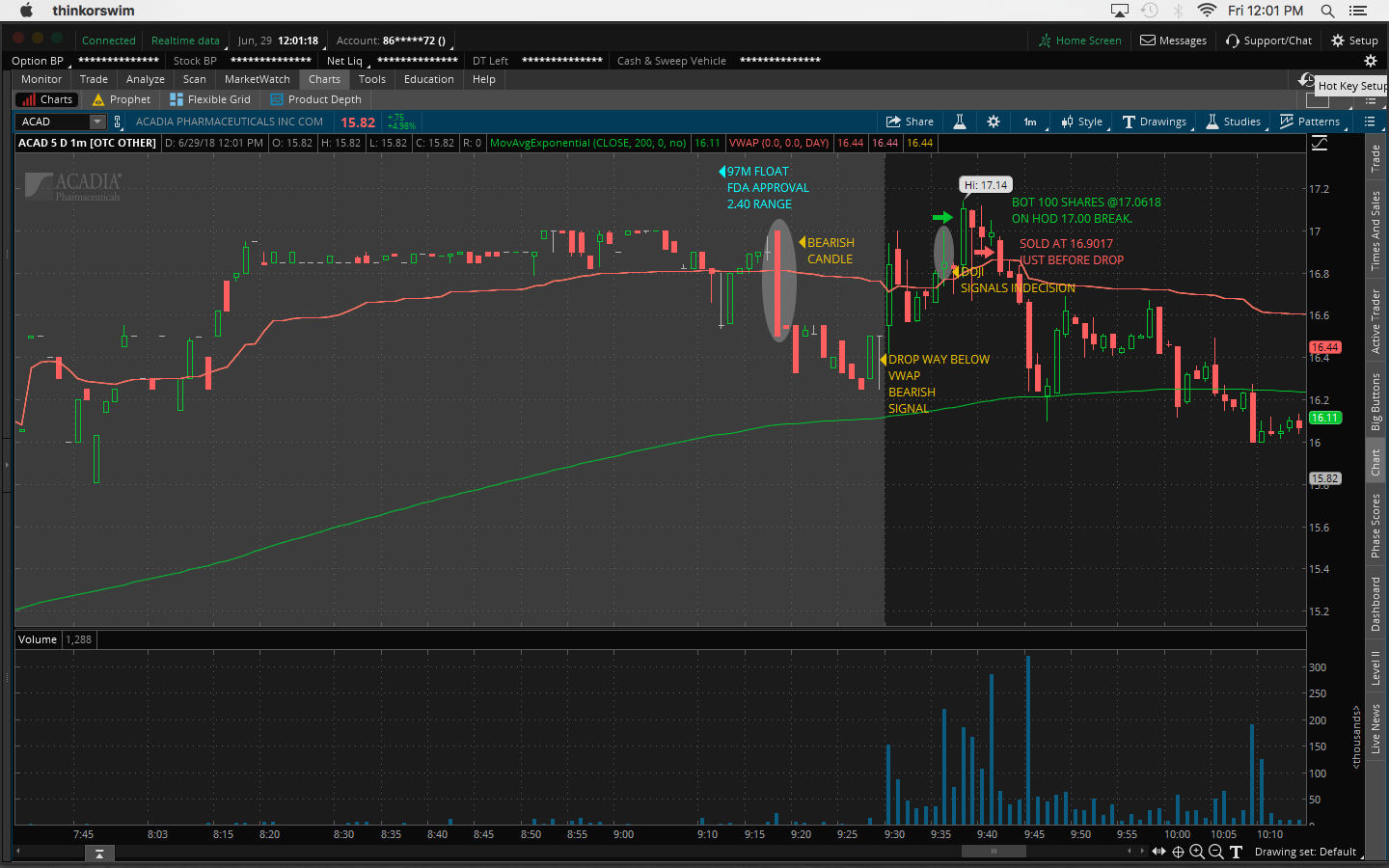Viewport: 1389px width, 868px height.
Task: Open the Help tab
Action: click(x=484, y=79)
